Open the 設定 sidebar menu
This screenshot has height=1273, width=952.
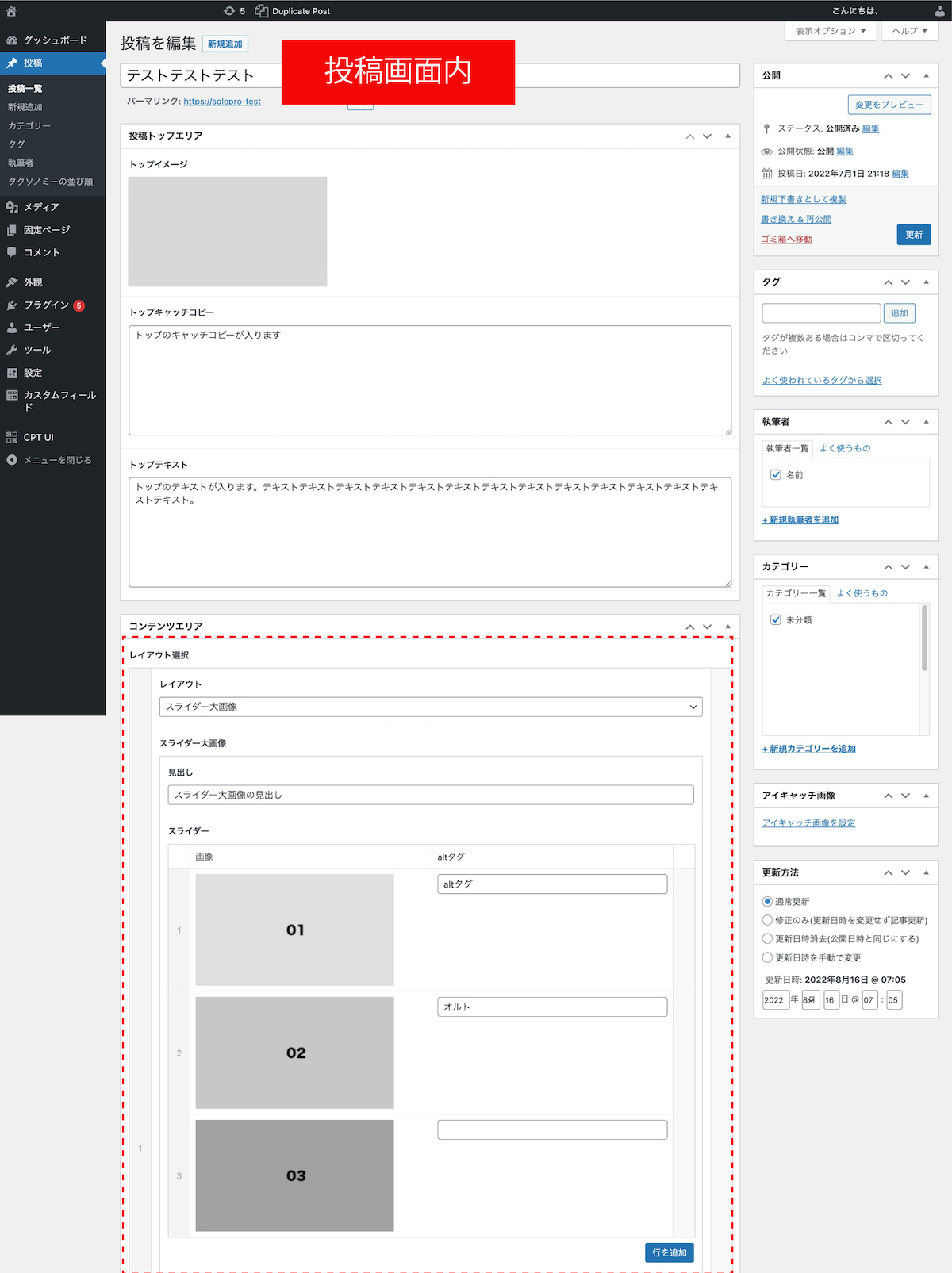pos(33,373)
